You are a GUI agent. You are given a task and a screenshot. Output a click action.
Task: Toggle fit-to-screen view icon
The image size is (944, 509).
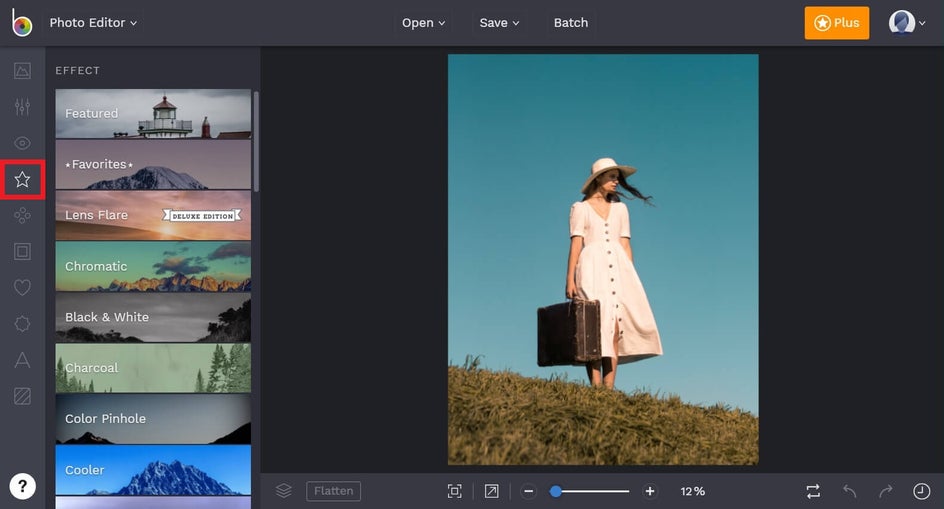coord(455,491)
